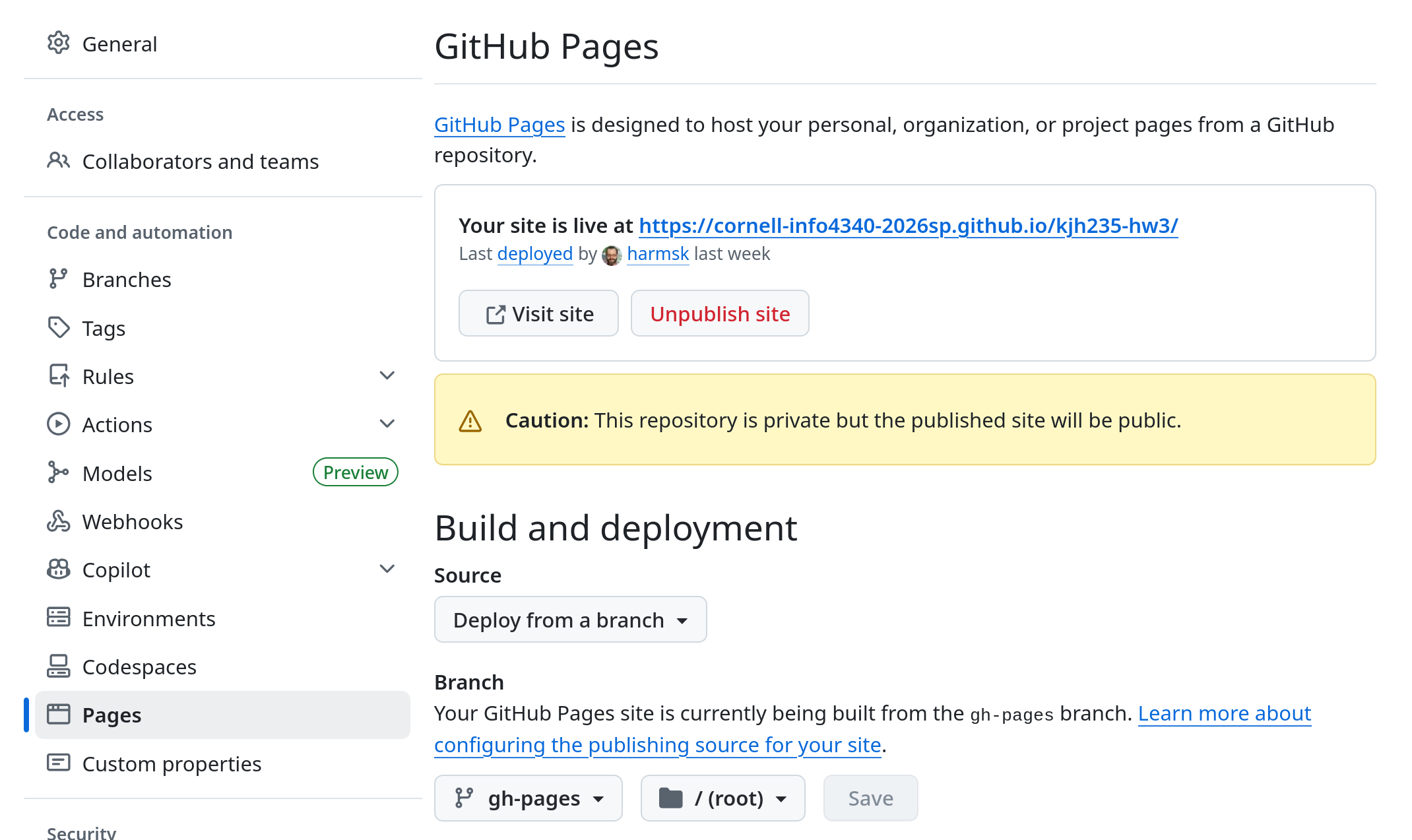Click harmsk's avatar thumbnail

tap(612, 255)
